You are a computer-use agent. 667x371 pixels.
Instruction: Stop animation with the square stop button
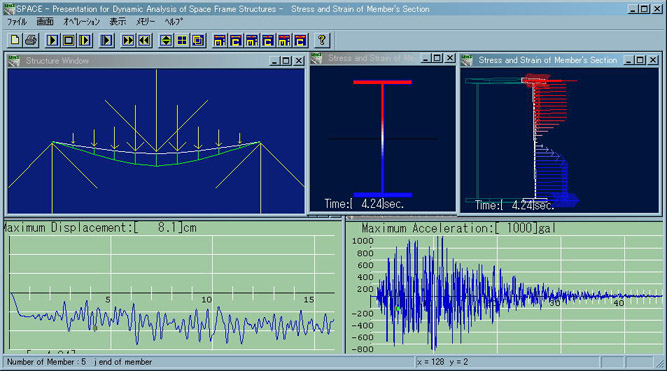(x=68, y=40)
